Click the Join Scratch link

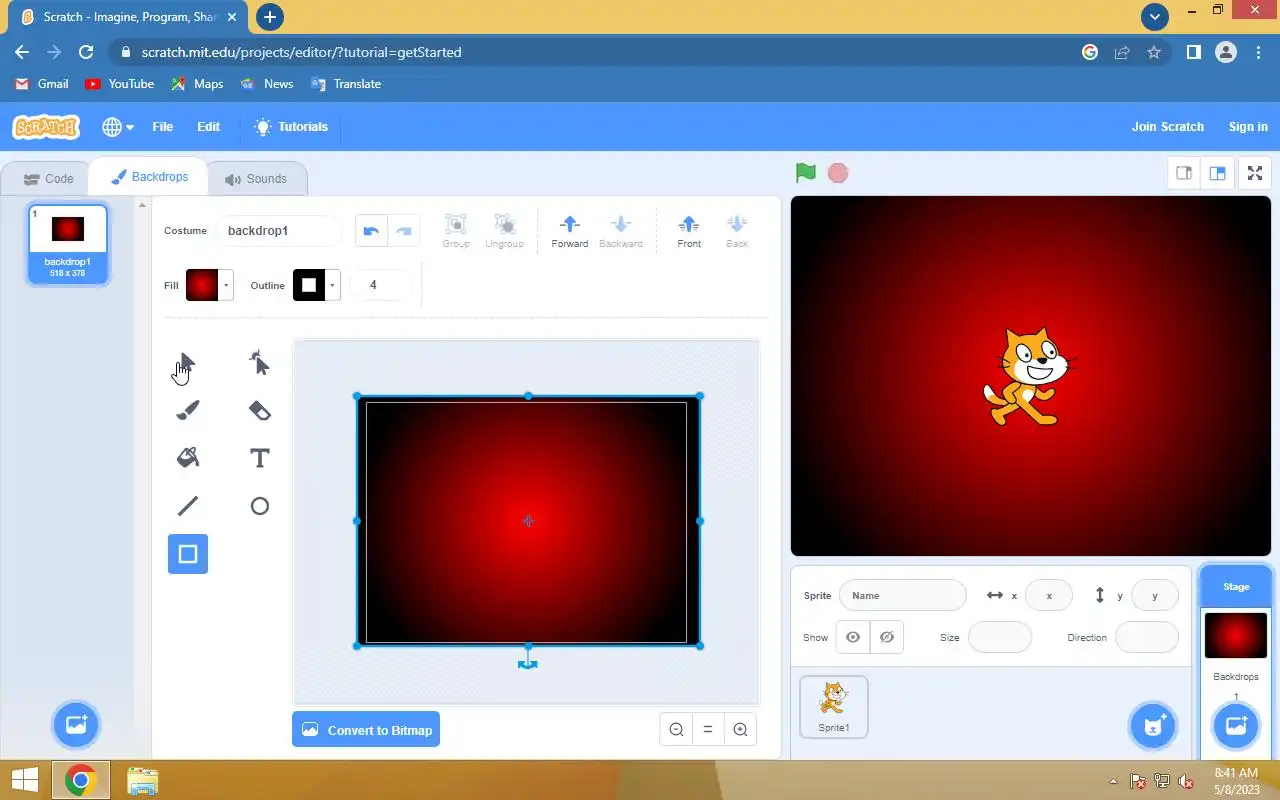click(1167, 127)
